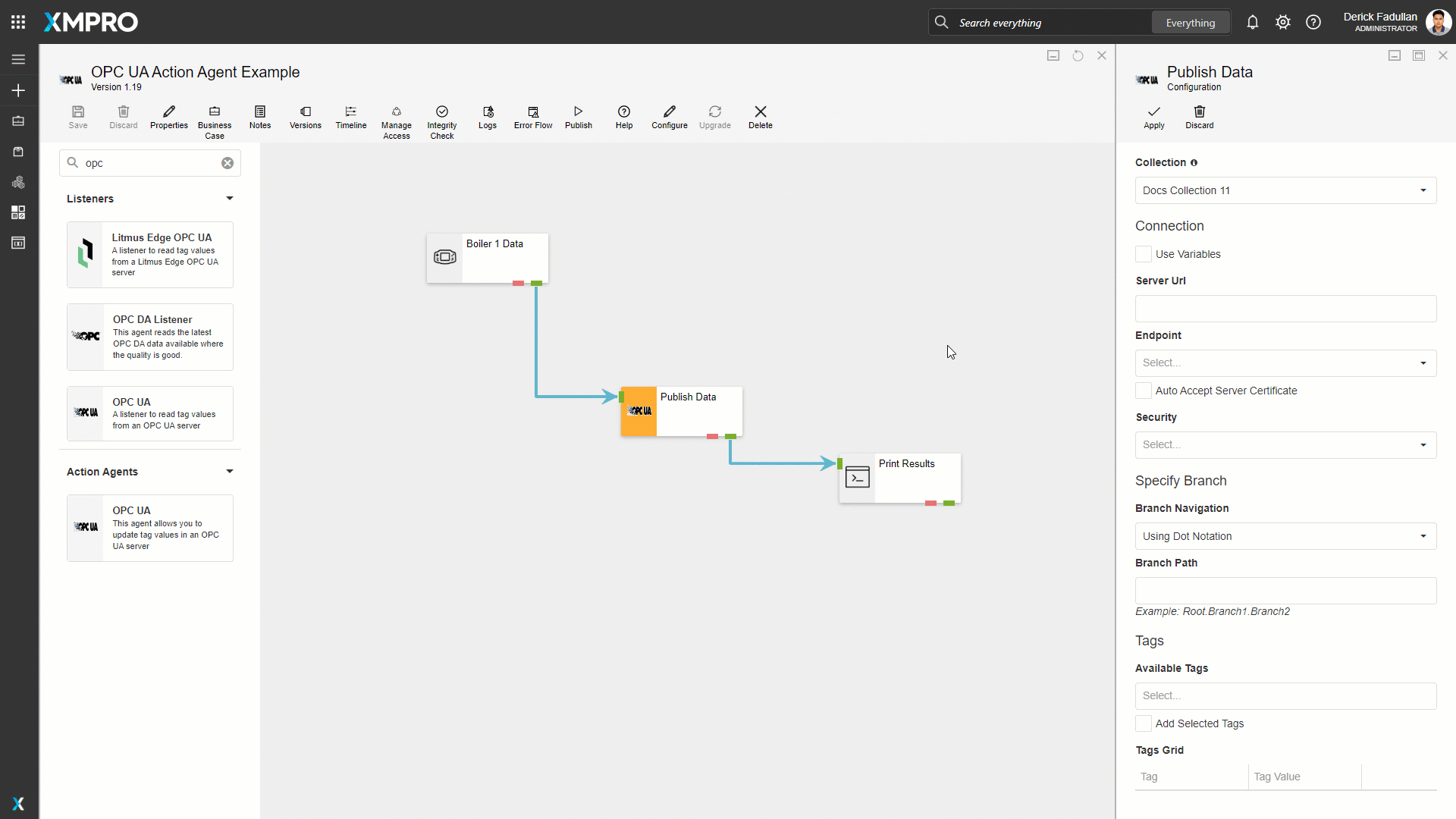Apply the Publish Data configuration
Viewport: 1456px width, 819px height.
point(1153,117)
